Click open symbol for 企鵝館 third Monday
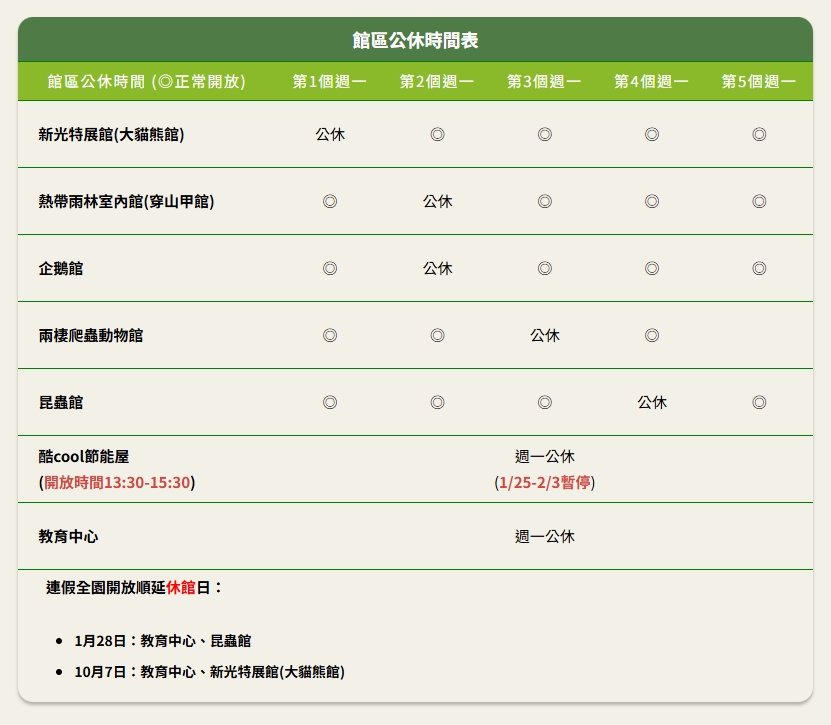 pos(544,269)
